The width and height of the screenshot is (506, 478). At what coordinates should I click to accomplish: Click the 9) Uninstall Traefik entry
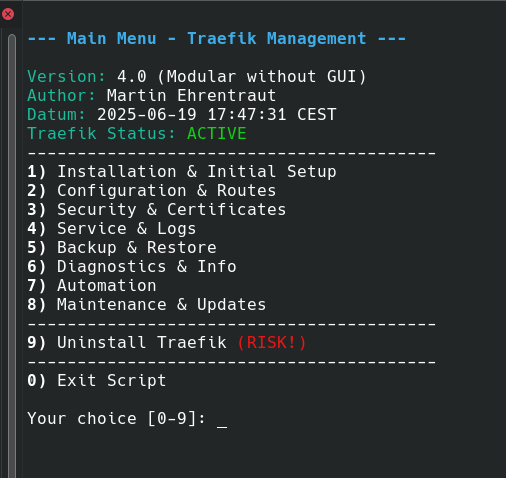[127, 343]
